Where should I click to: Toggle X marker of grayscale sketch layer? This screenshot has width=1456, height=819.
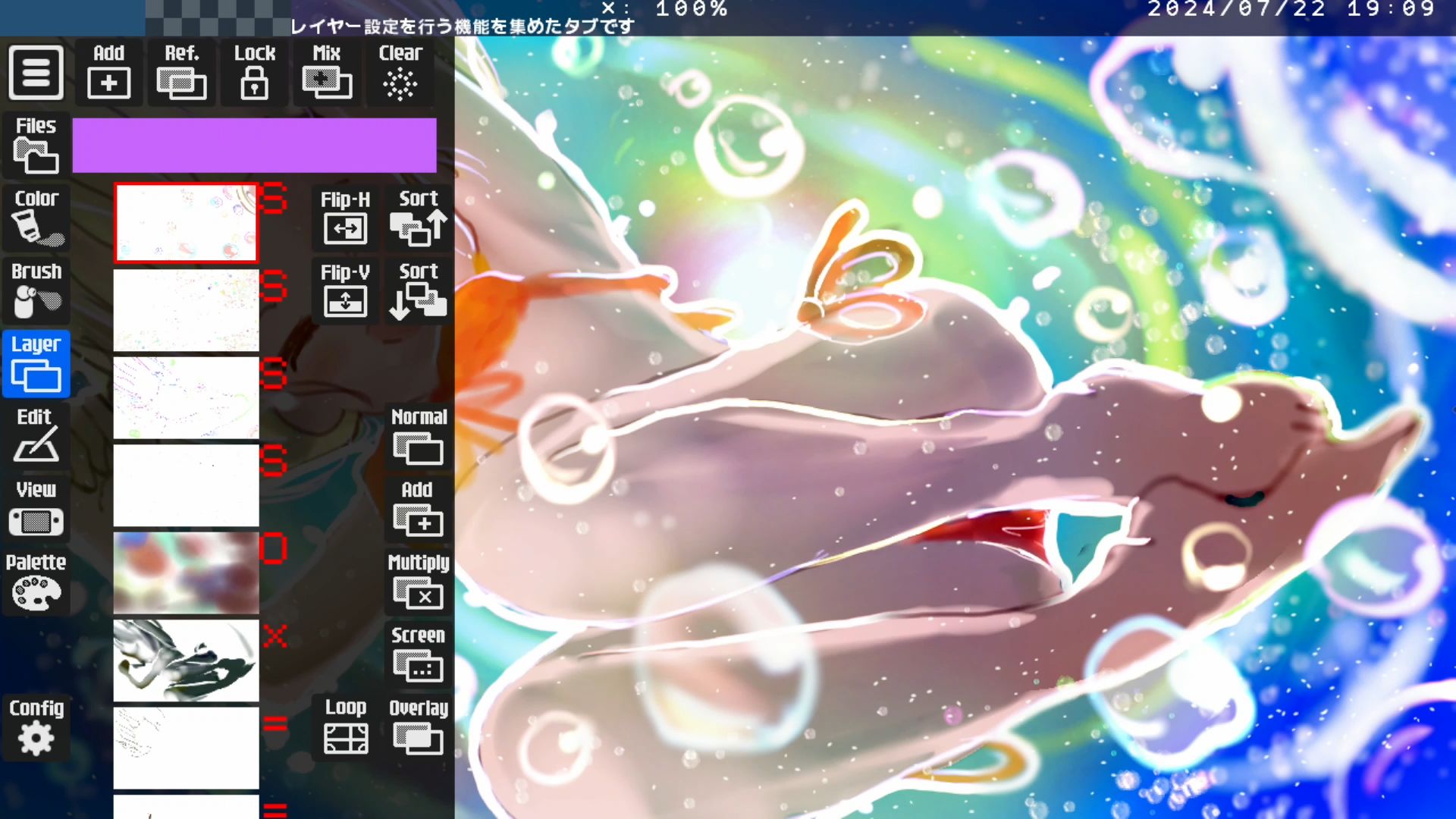point(275,635)
